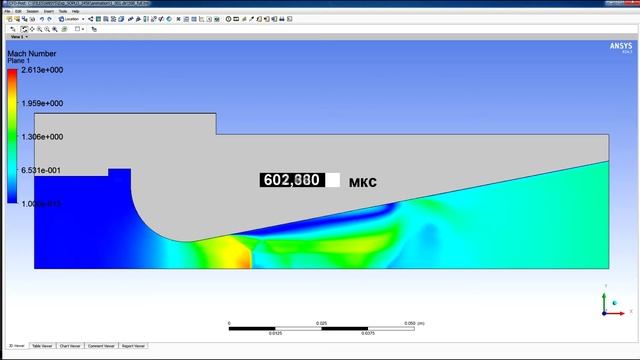Viewport: 640px width, 360px height.
Task: Open the Insert menu
Action: [49, 11]
